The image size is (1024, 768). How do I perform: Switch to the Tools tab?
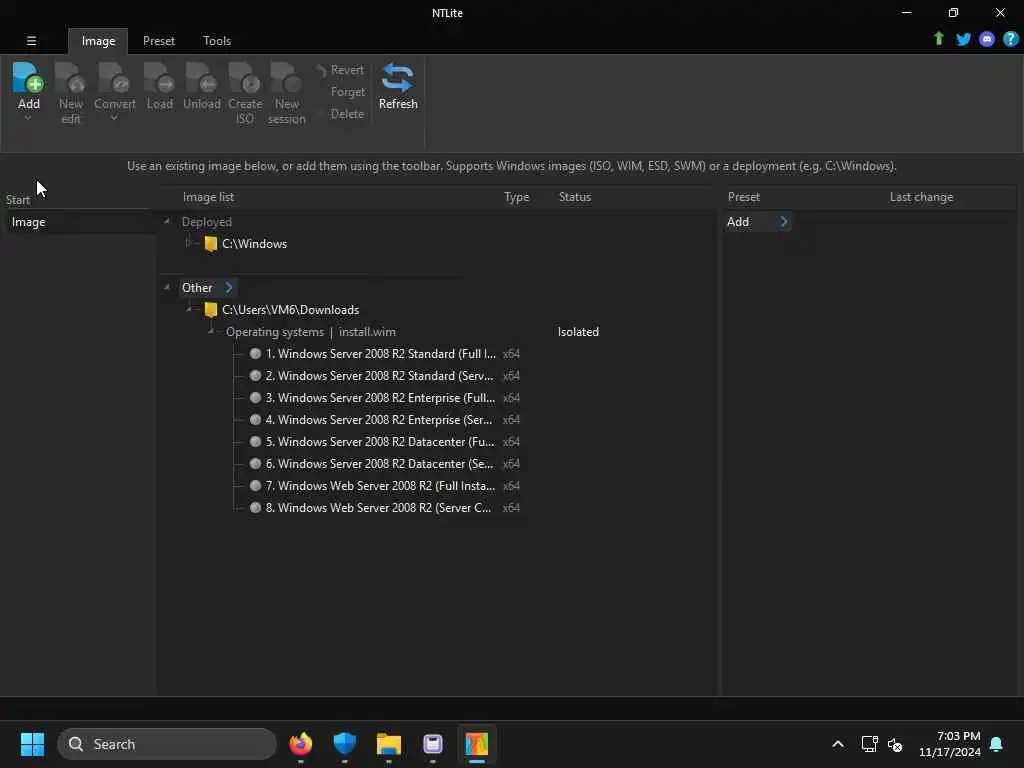pos(217,40)
